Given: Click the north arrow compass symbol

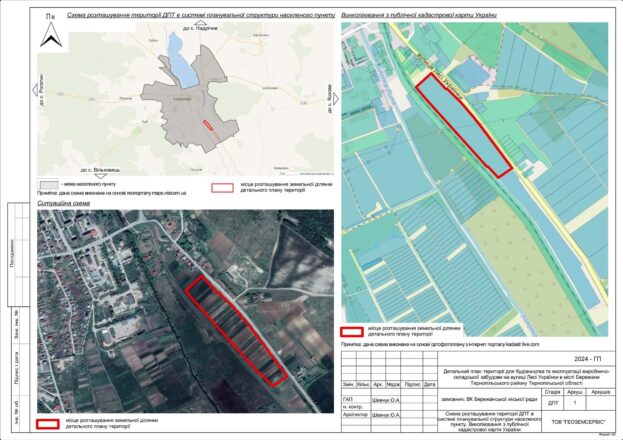Looking at the screenshot, I should [49, 36].
